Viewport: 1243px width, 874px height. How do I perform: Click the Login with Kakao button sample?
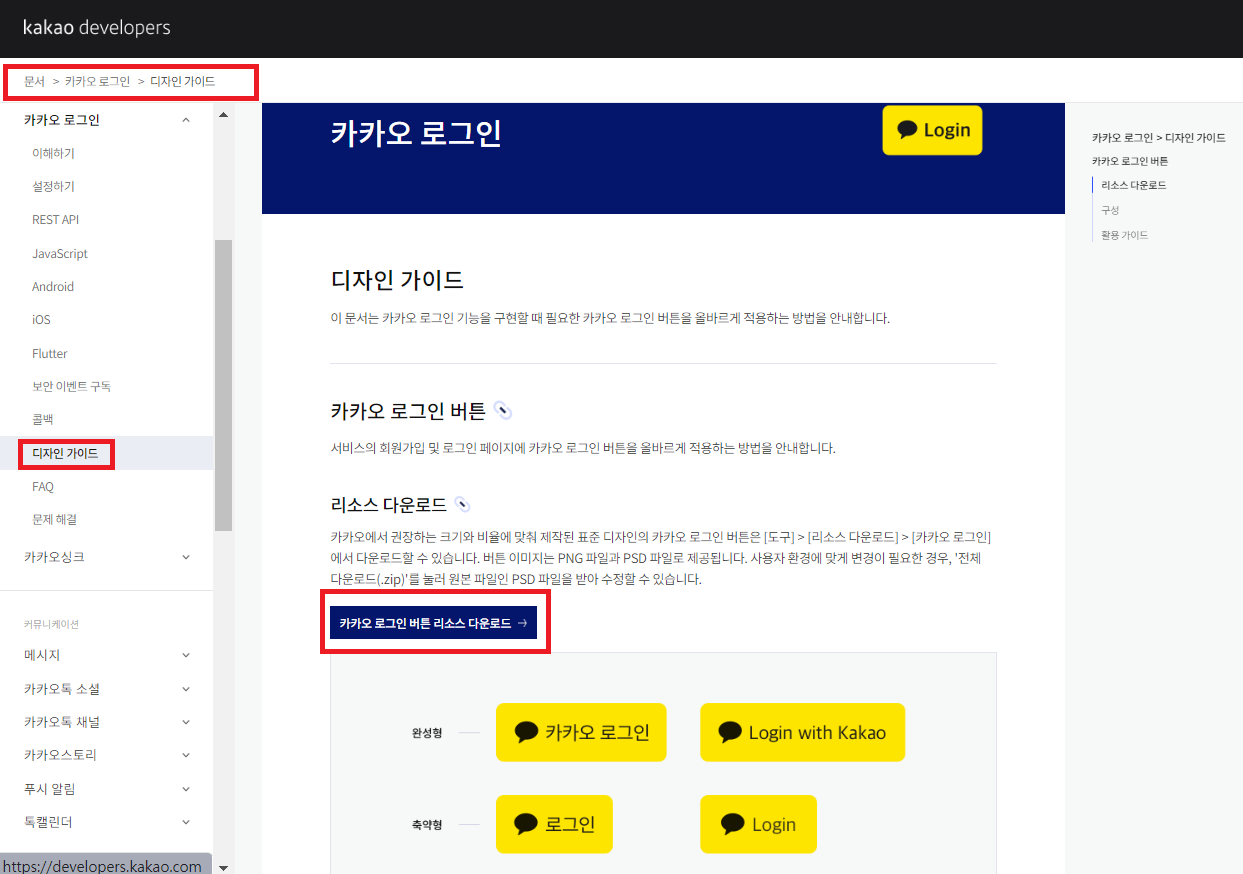pyautogui.click(x=802, y=732)
